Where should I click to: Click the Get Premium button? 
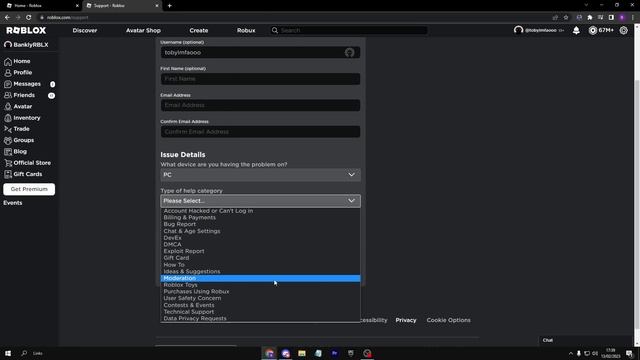pos(29,189)
